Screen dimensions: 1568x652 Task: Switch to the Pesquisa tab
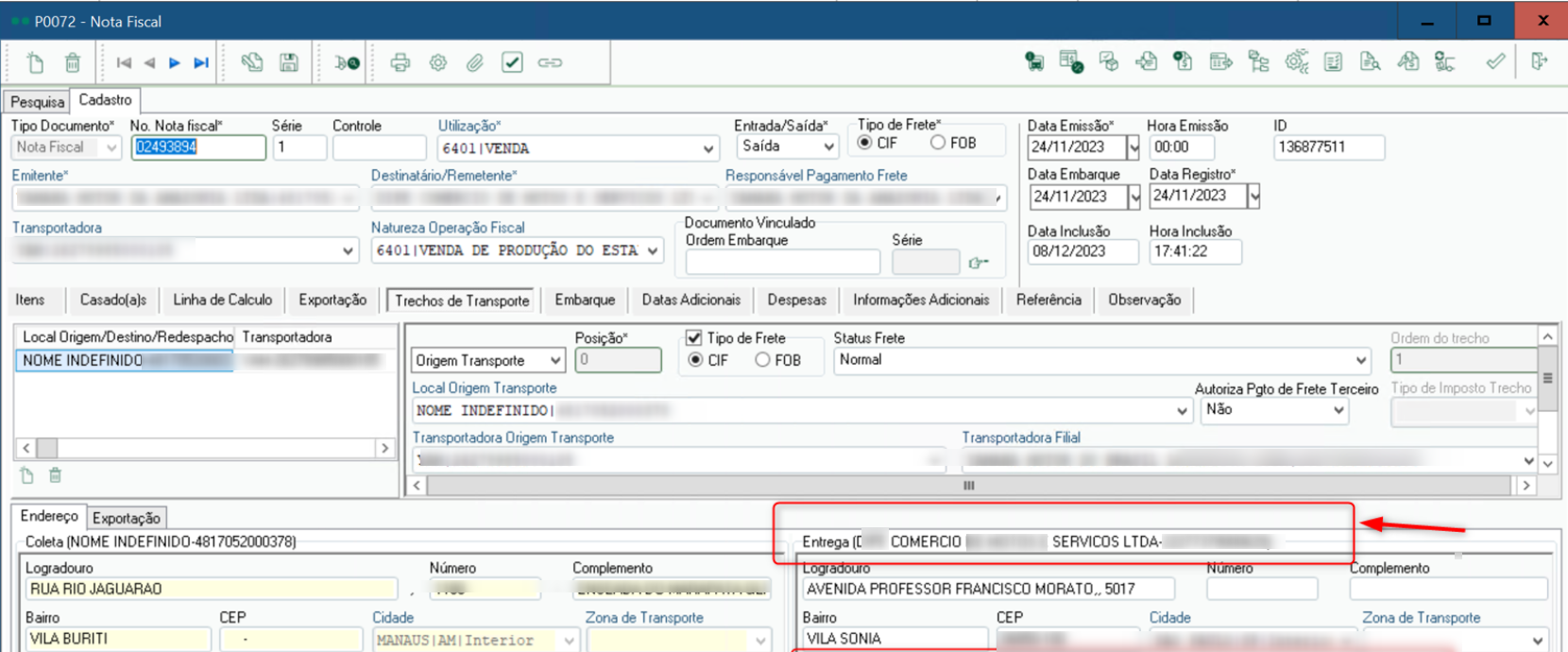(x=38, y=101)
